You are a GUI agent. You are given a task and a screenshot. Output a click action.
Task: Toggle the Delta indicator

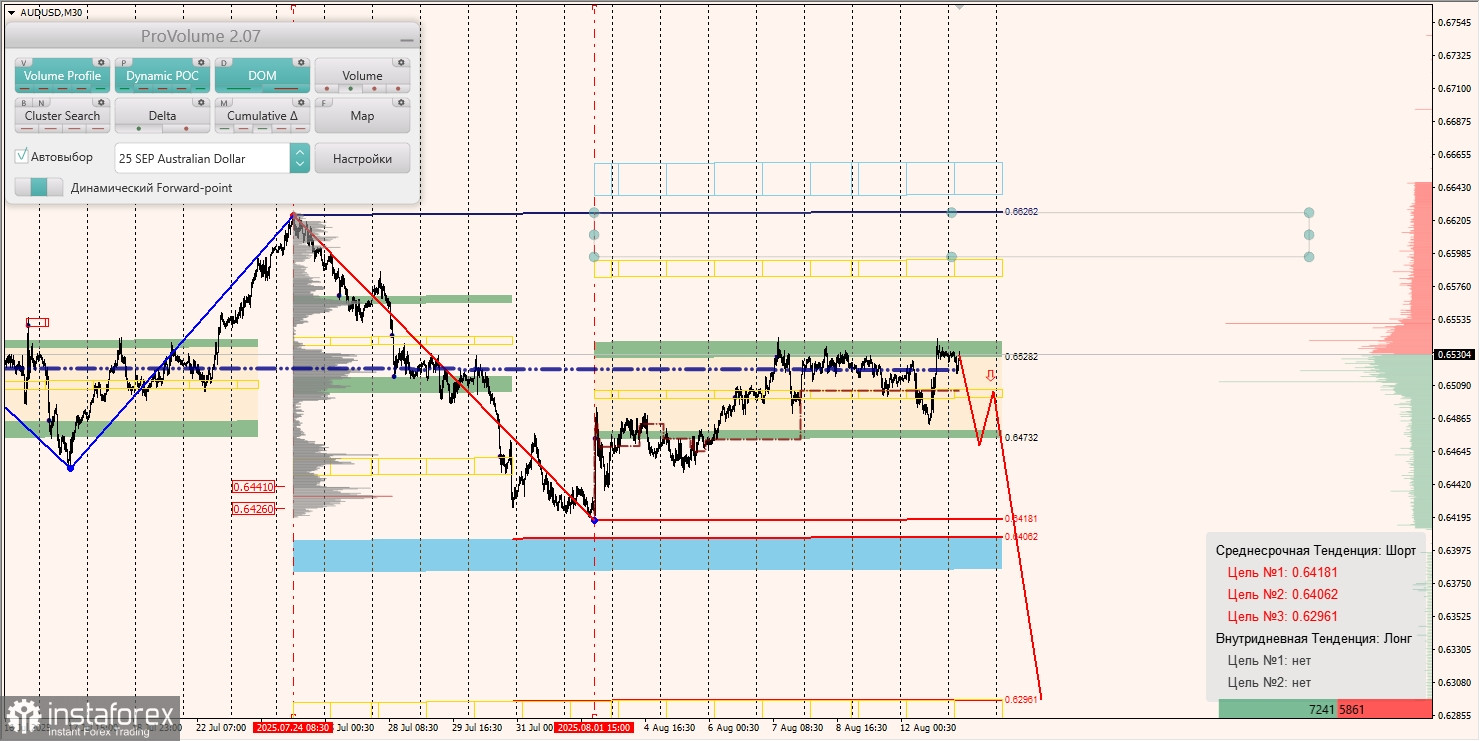pyautogui.click(x=162, y=116)
